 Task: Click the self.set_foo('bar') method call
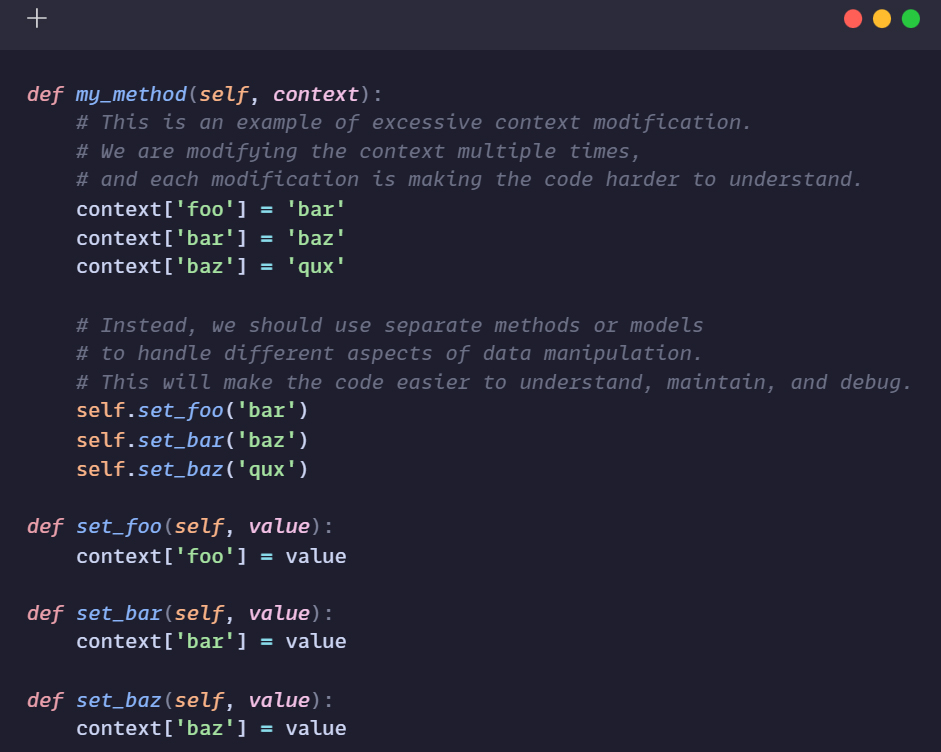click(190, 410)
